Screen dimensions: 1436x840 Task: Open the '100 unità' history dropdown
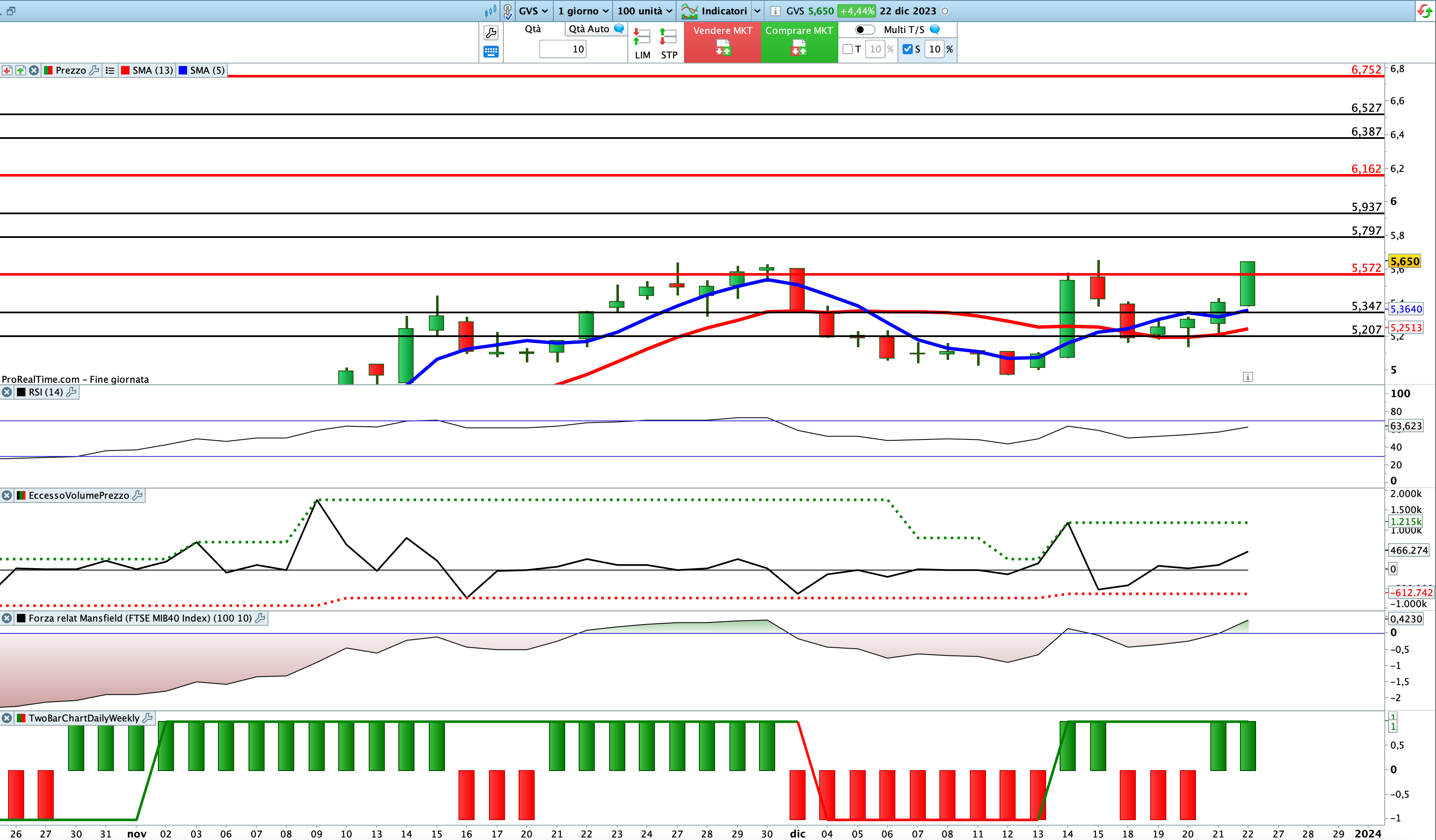644,11
